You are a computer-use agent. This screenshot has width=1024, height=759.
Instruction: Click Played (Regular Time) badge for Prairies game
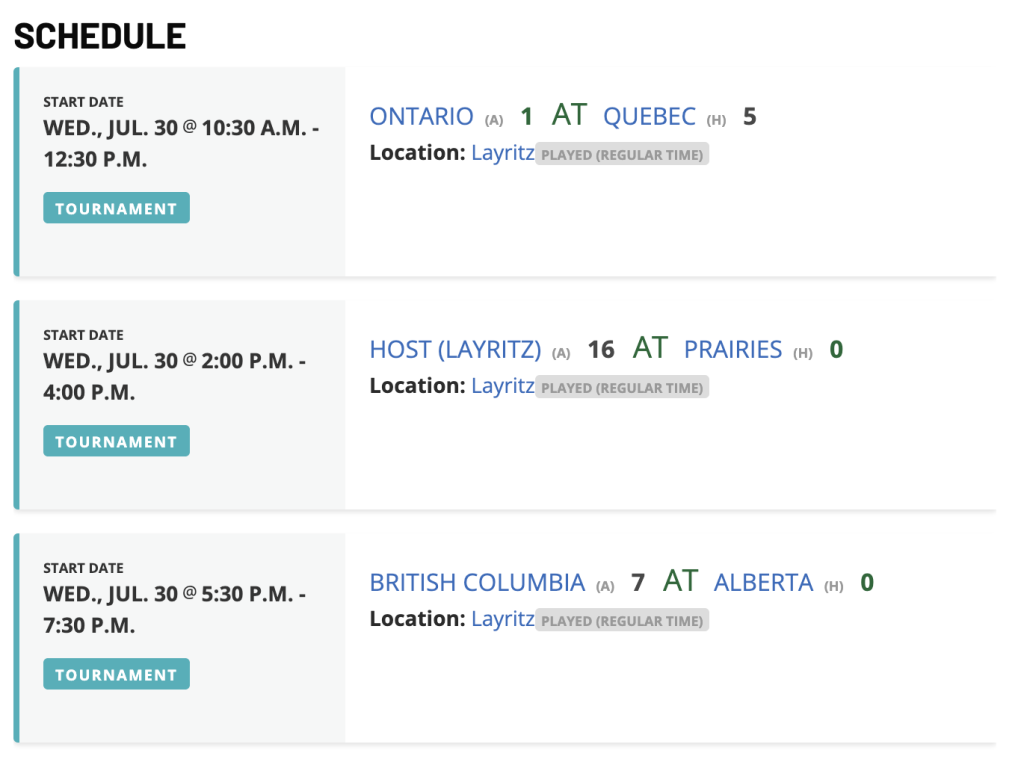[x=622, y=387]
